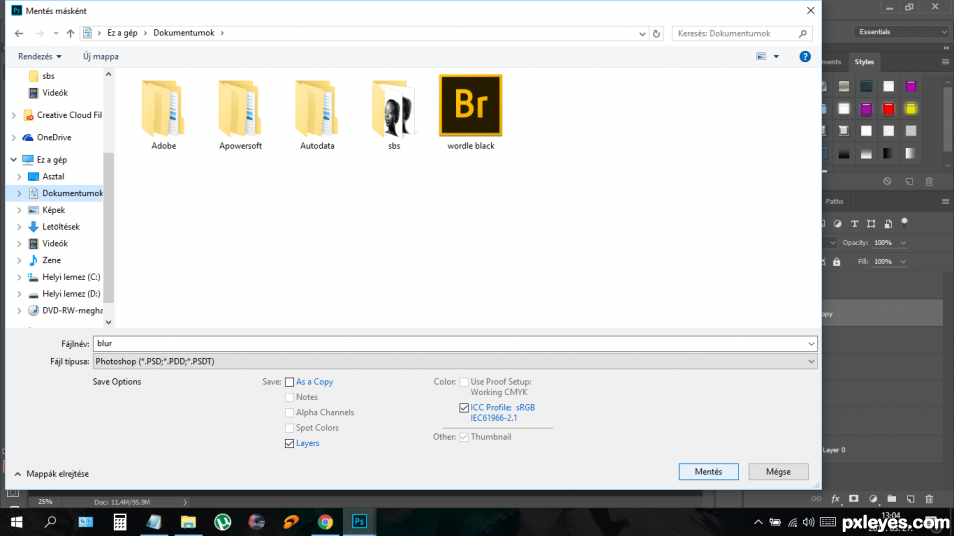Delete style trash icon in Styles panel
The width and height of the screenshot is (954, 536).
click(x=929, y=181)
